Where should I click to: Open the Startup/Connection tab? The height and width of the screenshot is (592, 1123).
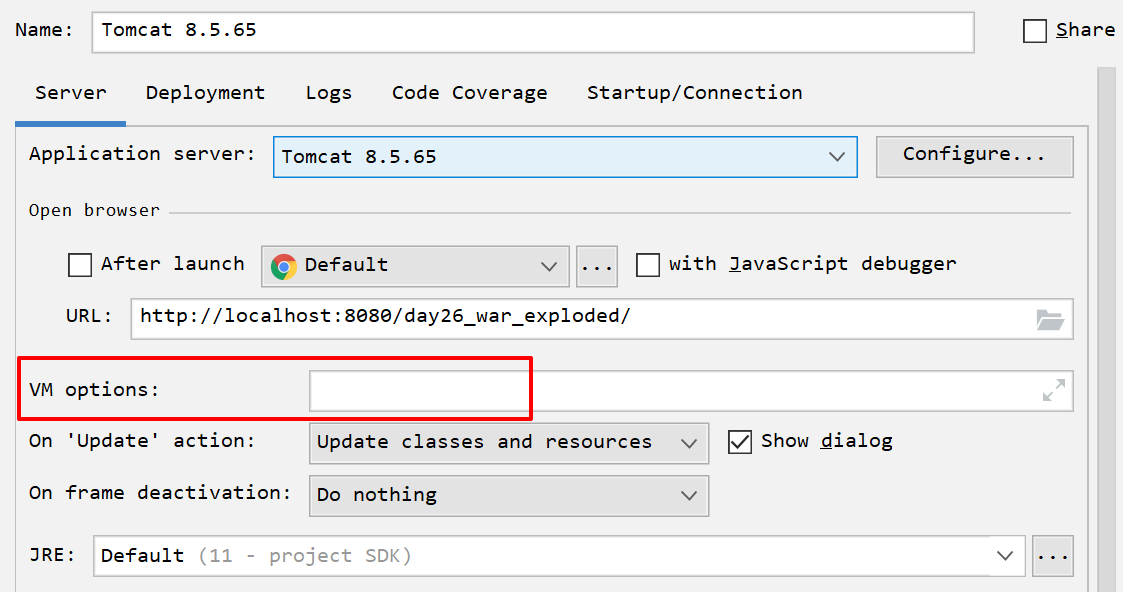(x=694, y=93)
